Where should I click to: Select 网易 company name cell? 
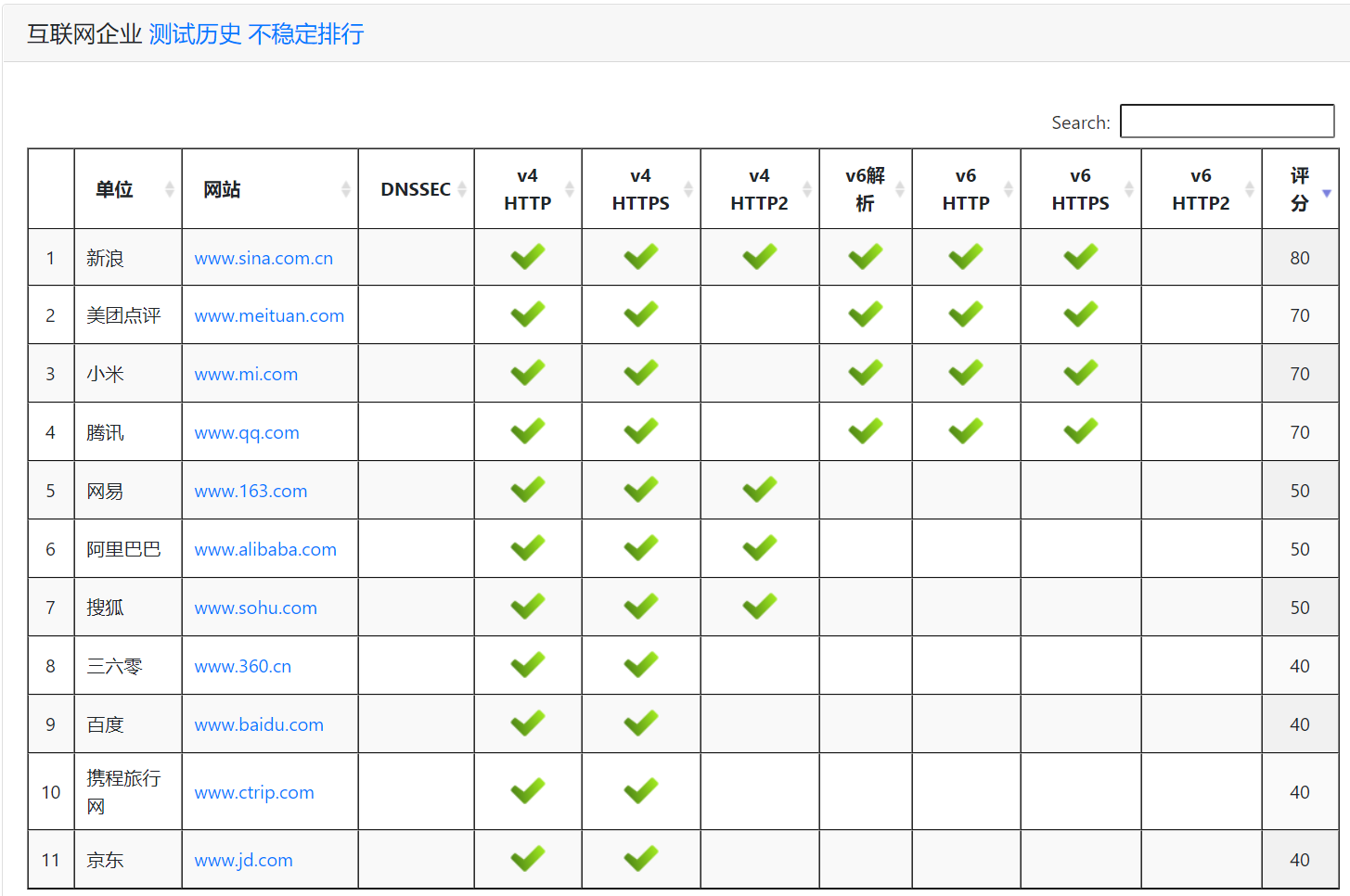[128, 491]
